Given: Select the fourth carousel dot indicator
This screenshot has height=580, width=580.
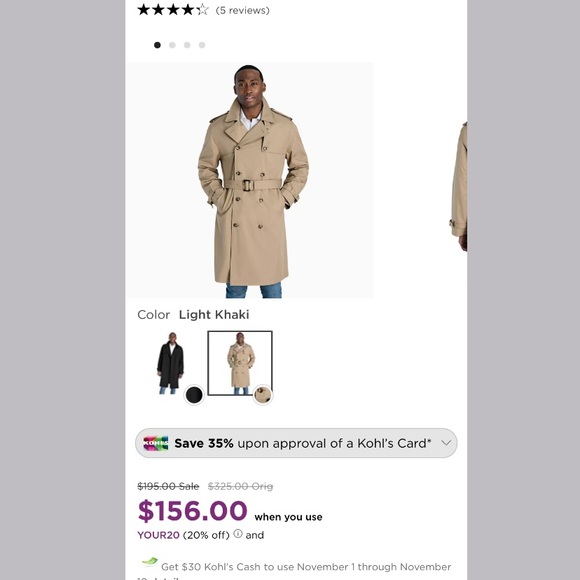Looking at the screenshot, I should [202, 45].
